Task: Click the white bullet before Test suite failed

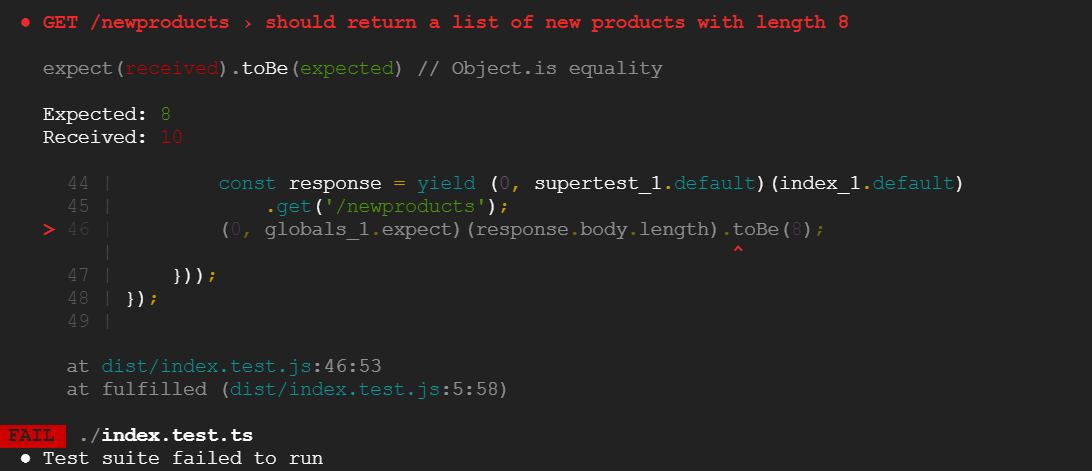Action: (26, 458)
